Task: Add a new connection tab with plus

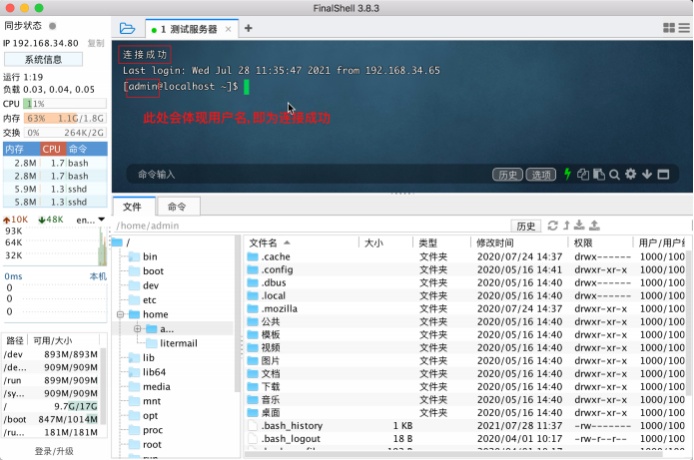Action: click(248, 28)
